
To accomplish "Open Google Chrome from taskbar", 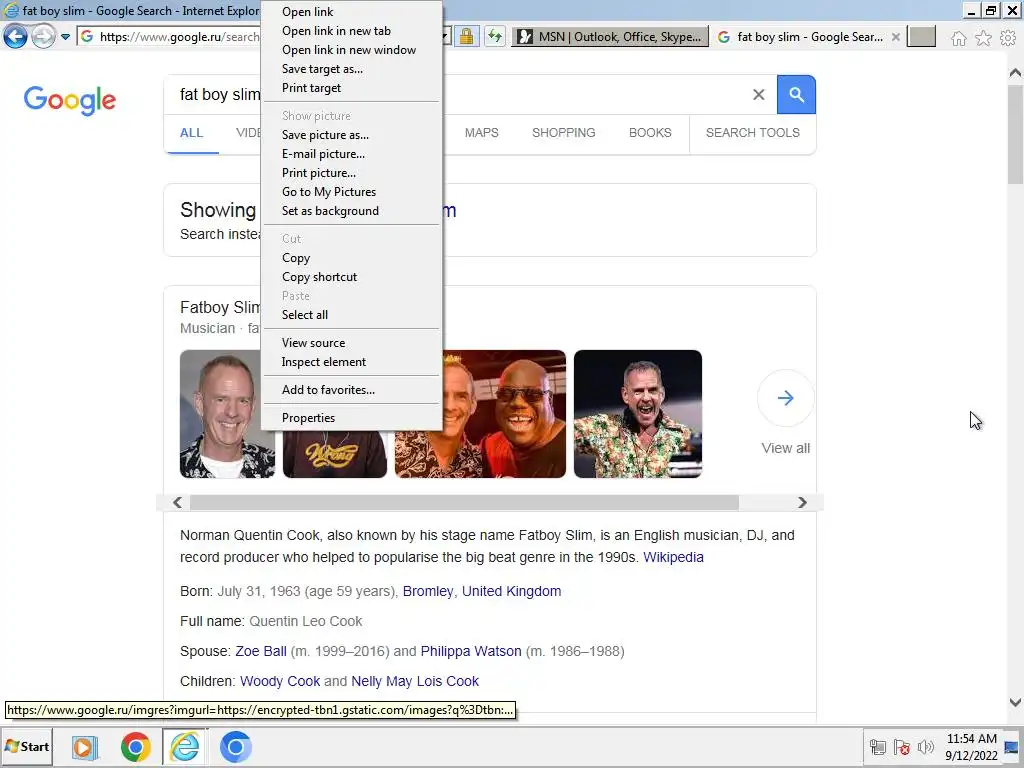I will click(x=135, y=747).
